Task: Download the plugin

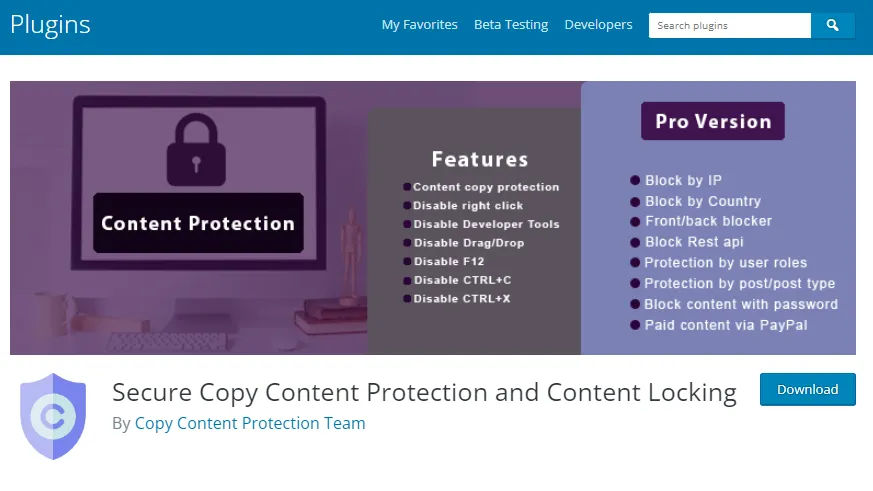Action: click(x=807, y=389)
